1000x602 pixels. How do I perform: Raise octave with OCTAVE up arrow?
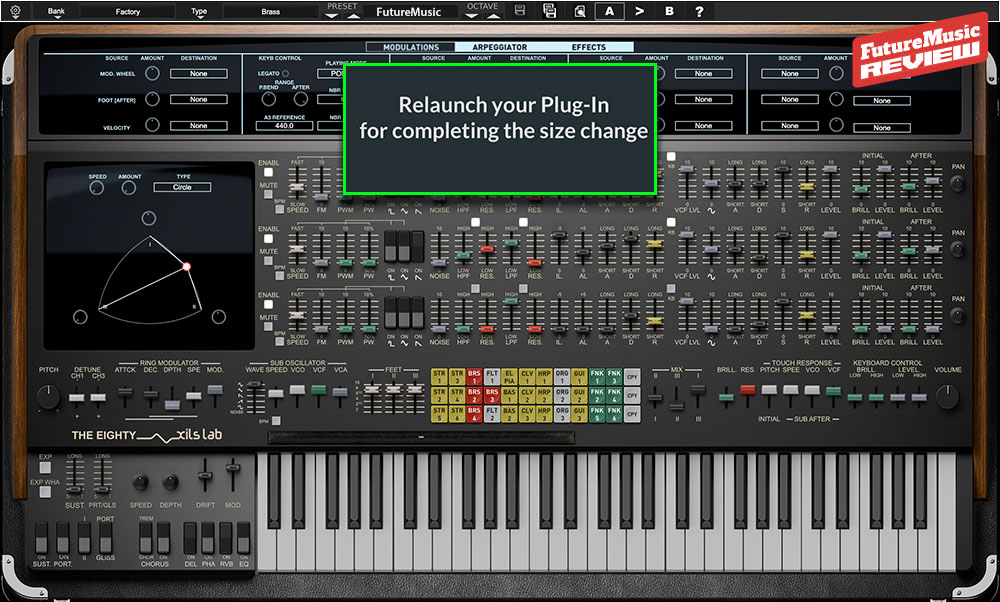[494, 16]
